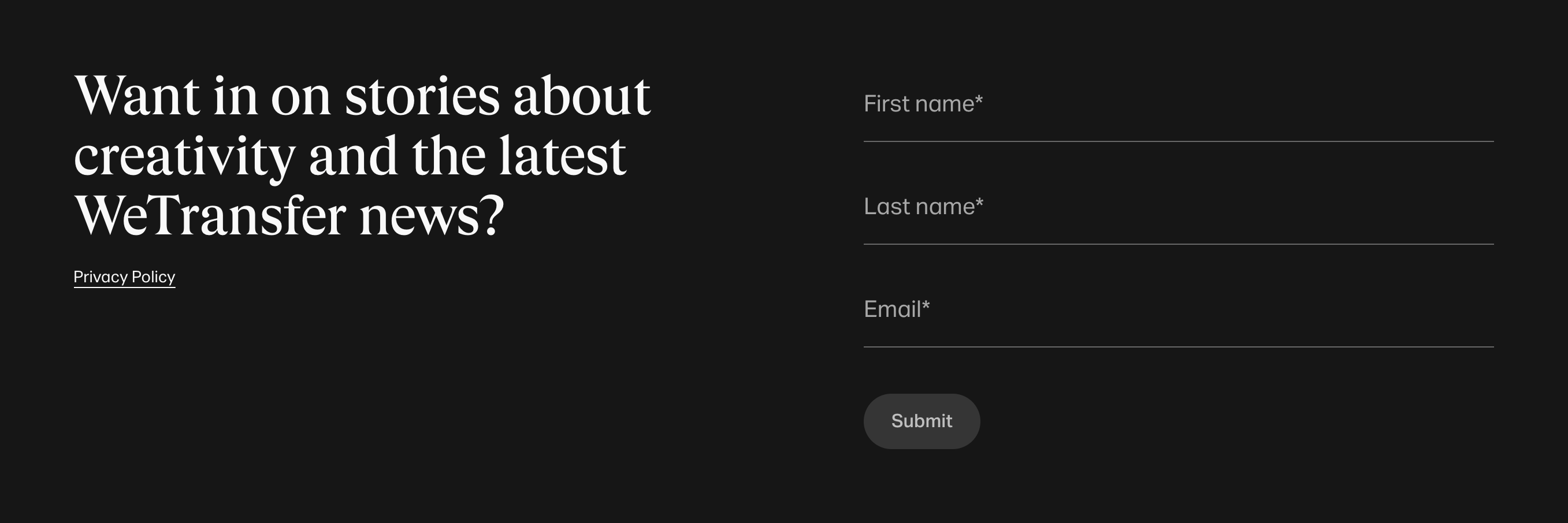Click the underline beneath Email field

click(1178, 346)
